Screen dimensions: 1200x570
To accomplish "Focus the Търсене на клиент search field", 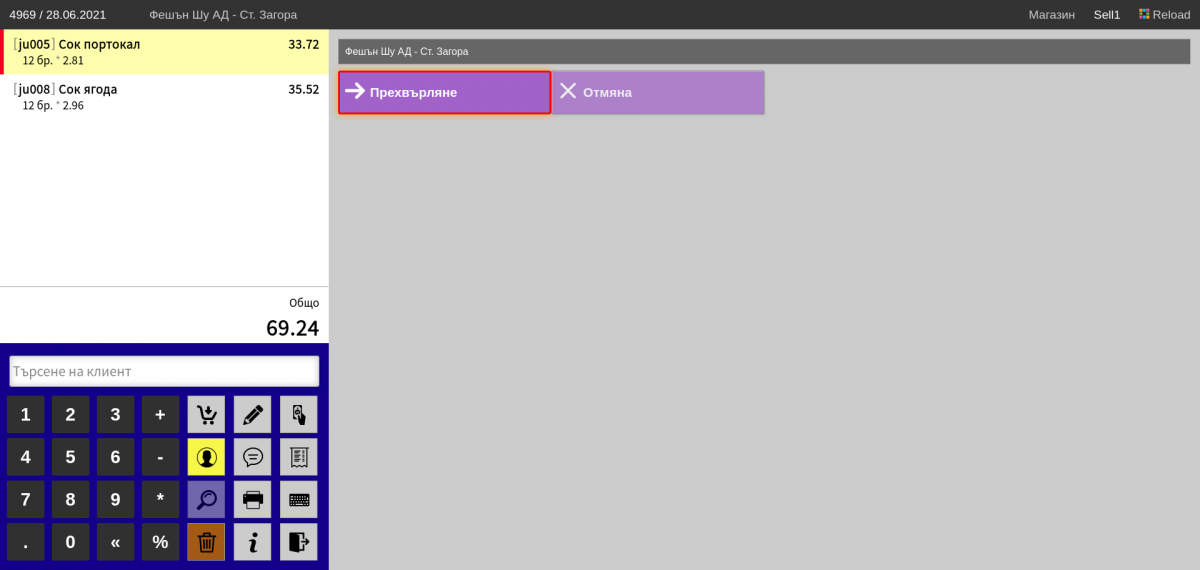I will [x=164, y=371].
